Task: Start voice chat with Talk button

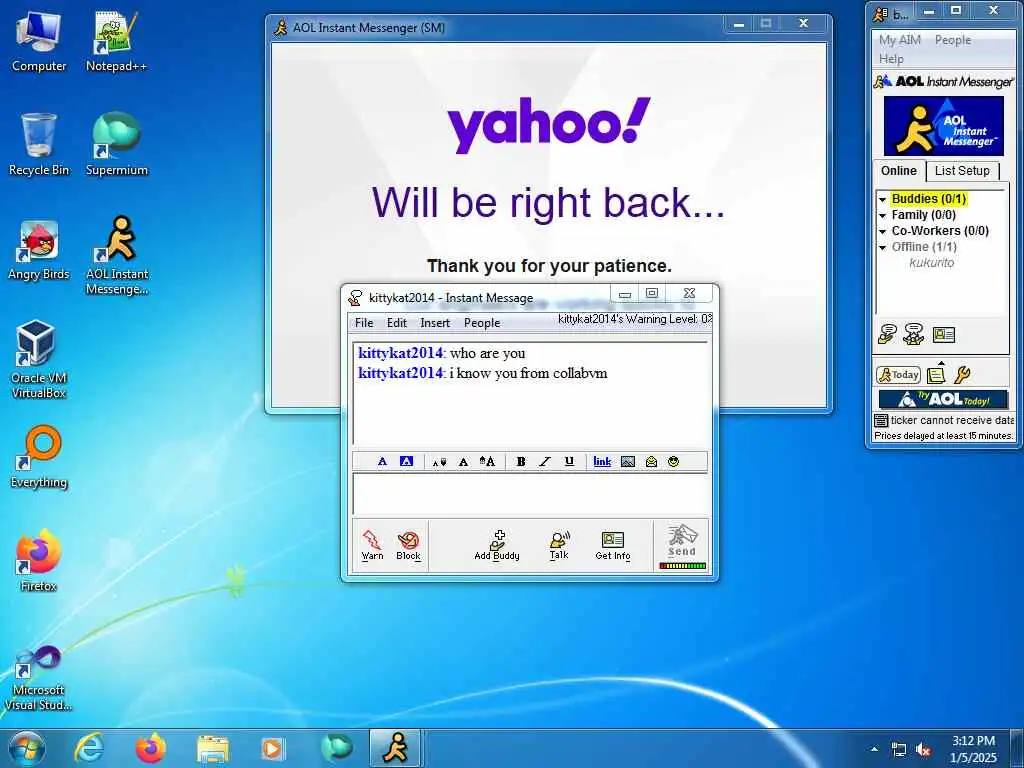Action: (x=559, y=545)
